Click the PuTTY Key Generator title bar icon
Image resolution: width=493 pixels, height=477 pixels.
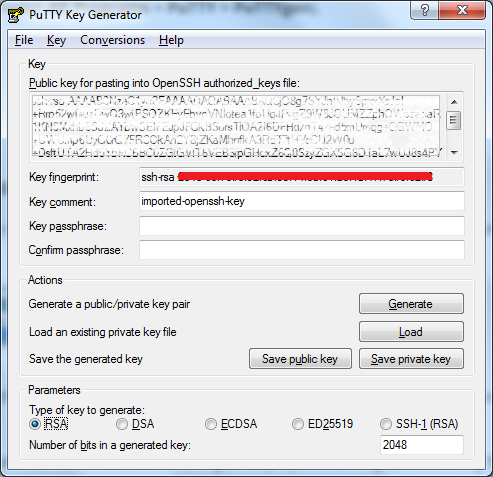(16, 15)
